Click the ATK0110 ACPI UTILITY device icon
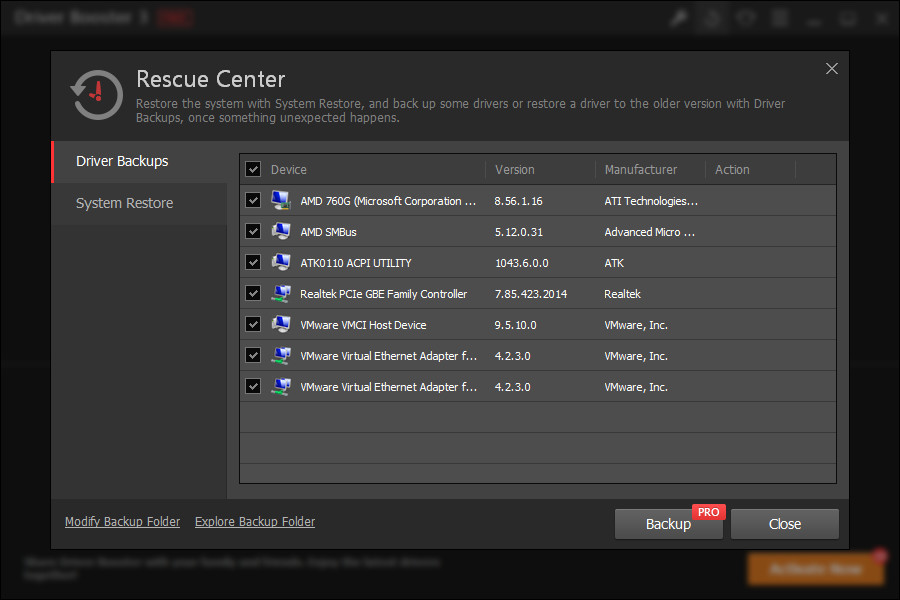900x600 pixels. (281, 262)
